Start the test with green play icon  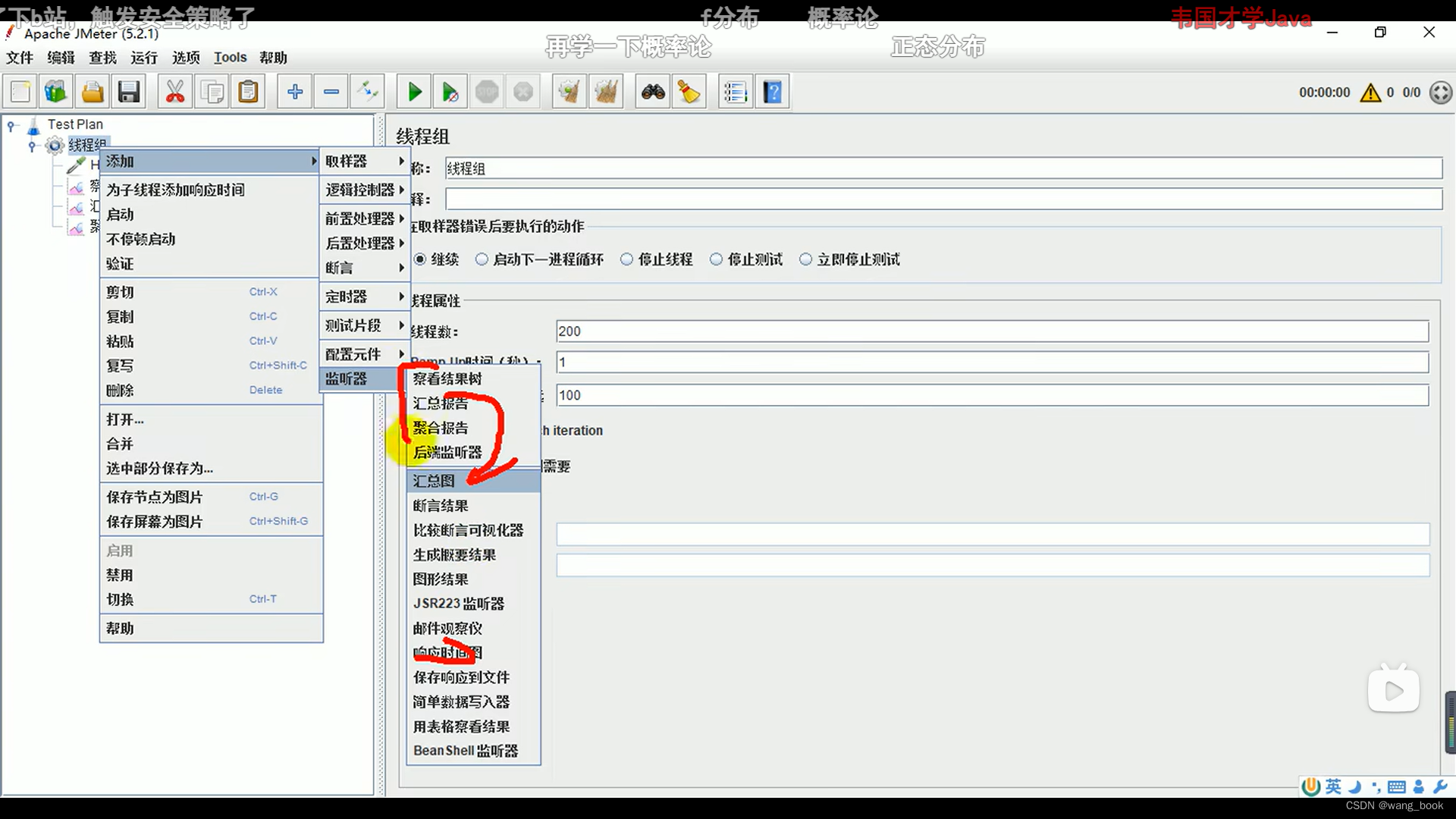point(414,93)
